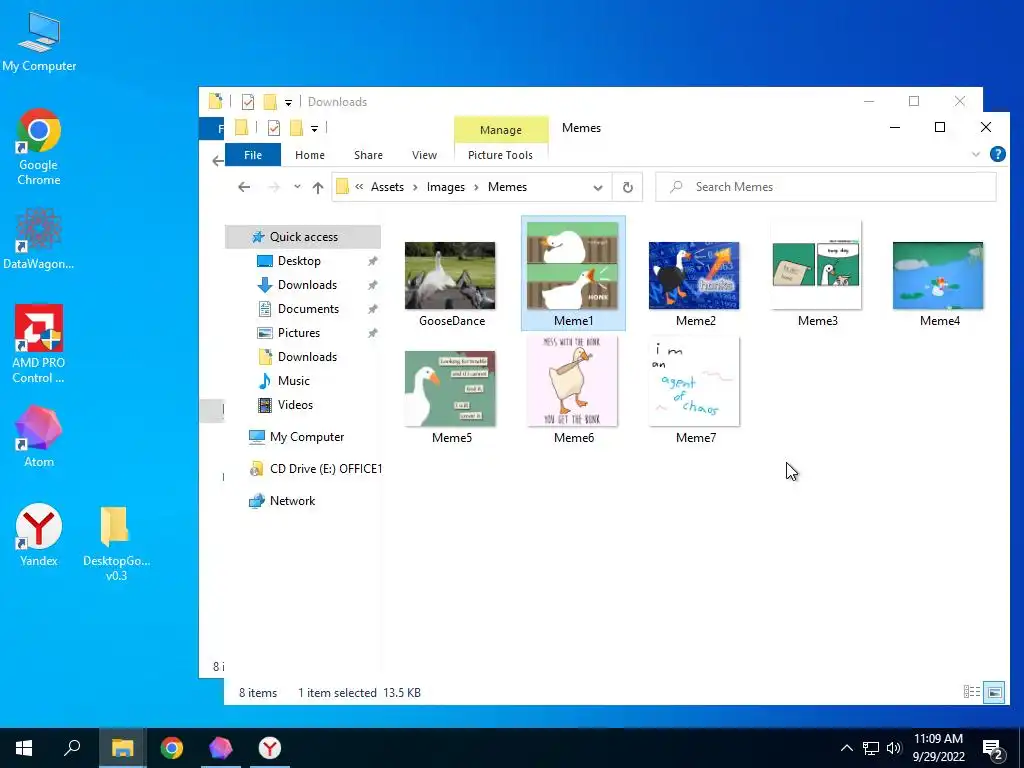The image size is (1024, 768).
Task: Open the File menu in Memes window
Action: [253, 155]
